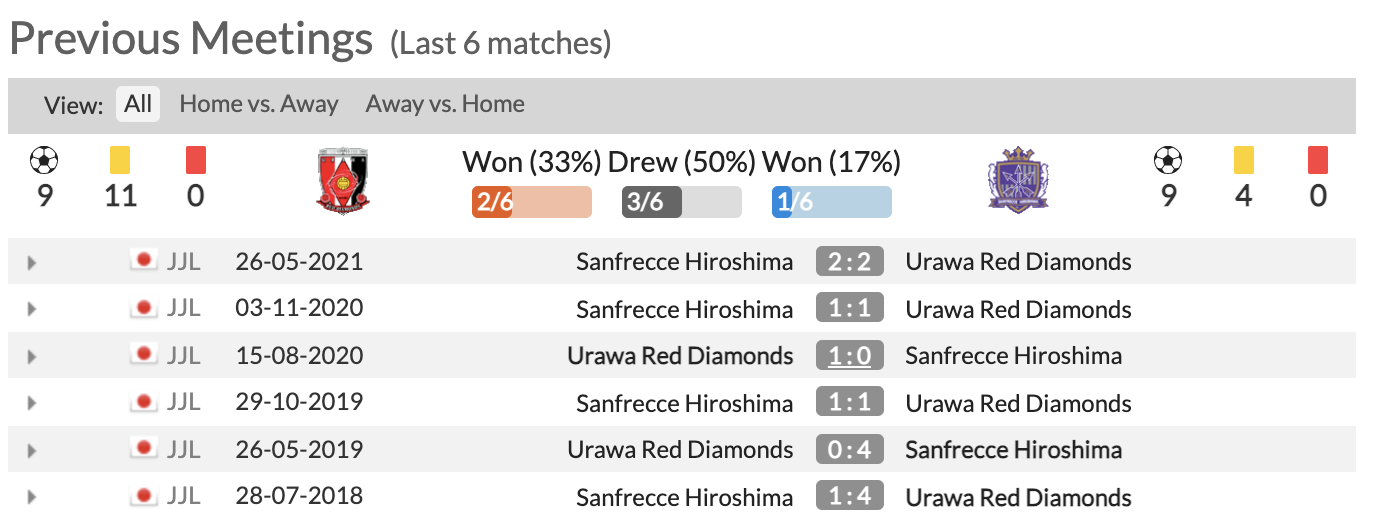Click the gray 3/6 drew bar
This screenshot has height=526, width=1374.
[682, 202]
